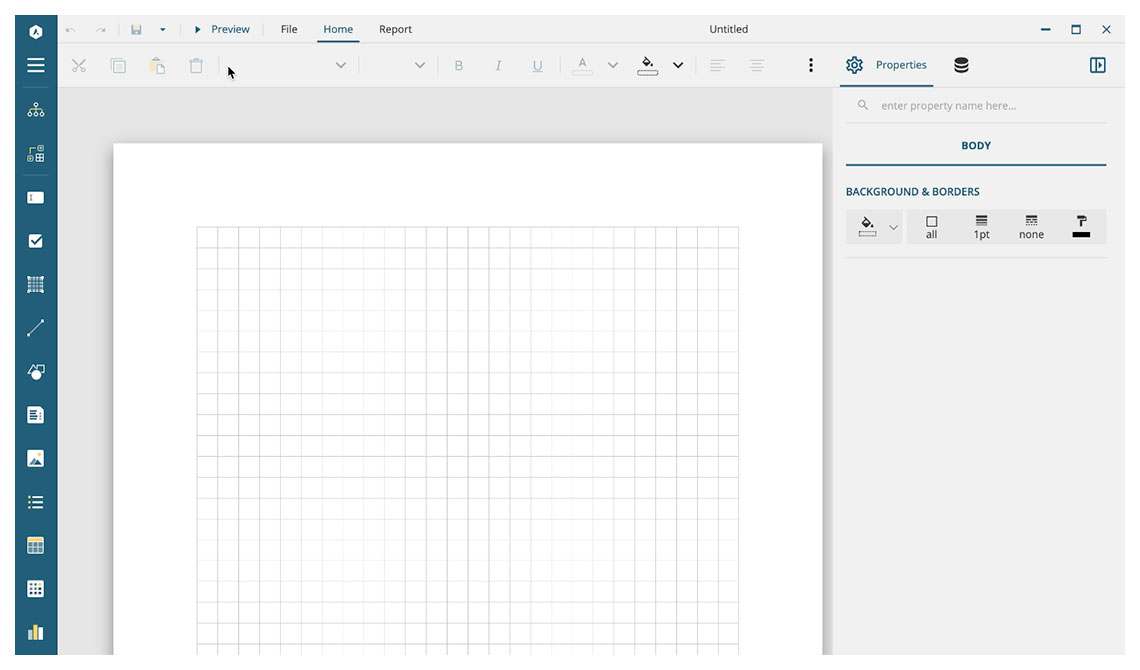Click the Undo arrow icon
Viewport: 1140px width, 670px height.
[x=71, y=30]
